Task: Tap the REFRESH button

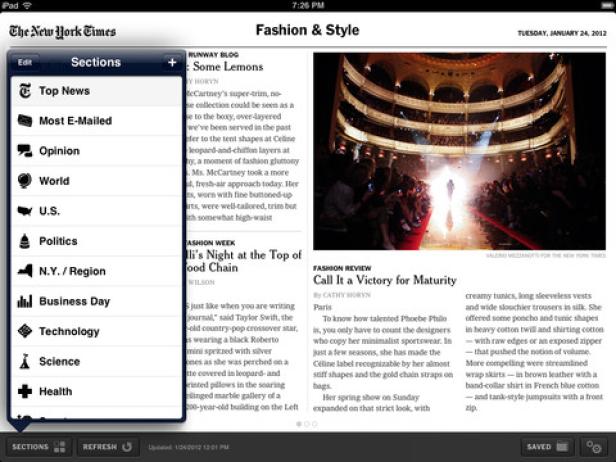Action: click(108, 447)
